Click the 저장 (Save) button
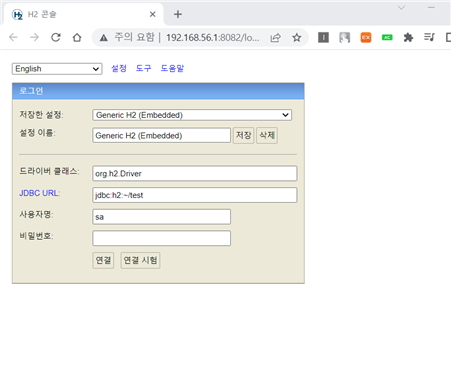 click(243, 135)
